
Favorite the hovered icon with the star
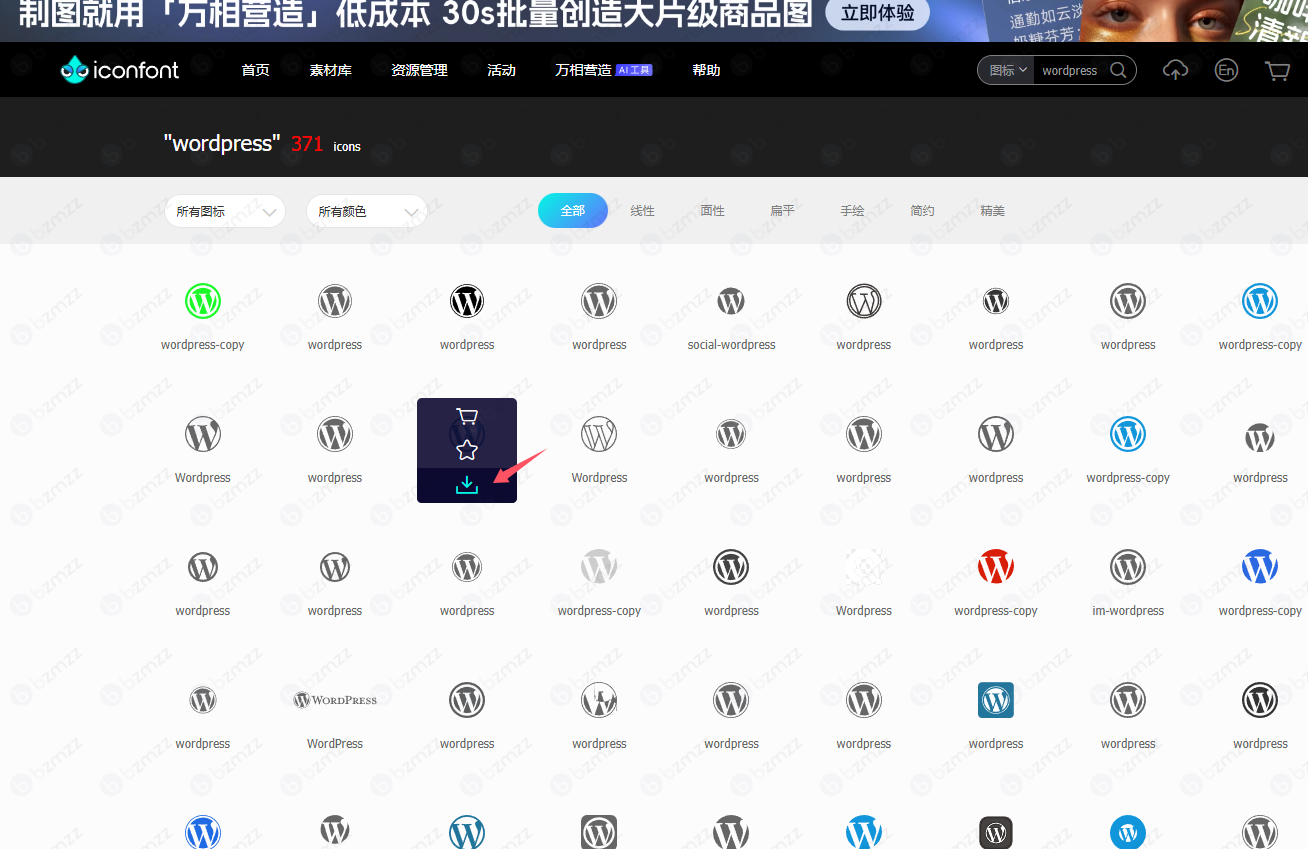[467, 450]
